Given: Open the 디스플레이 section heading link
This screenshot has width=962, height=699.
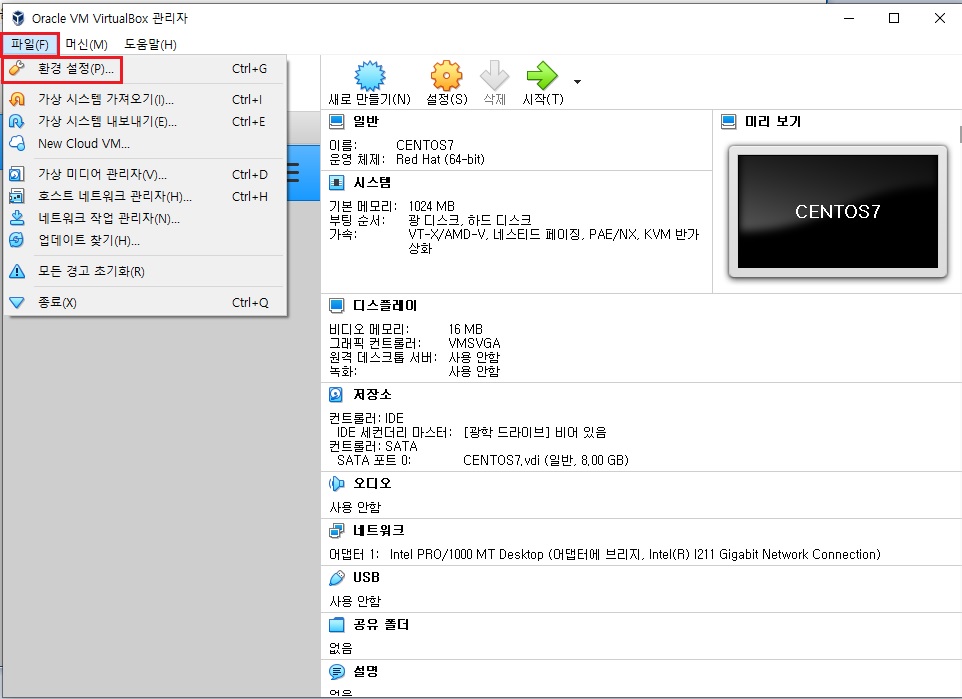Looking at the screenshot, I should [x=385, y=305].
